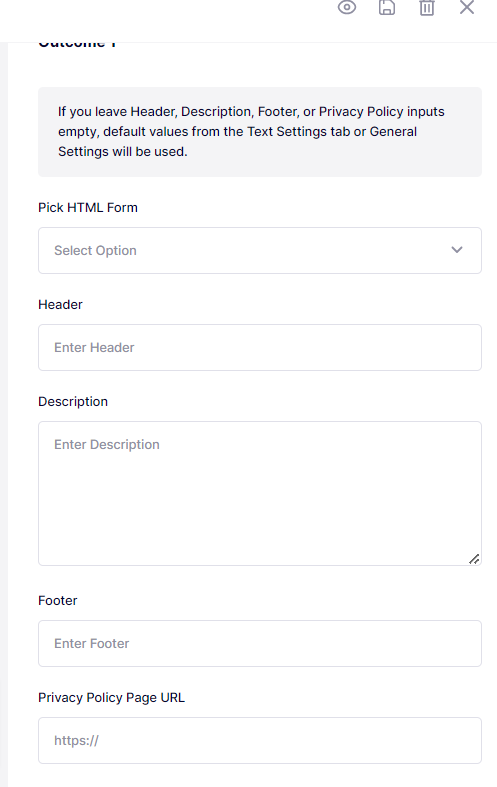Click the words Text Settings tab in notice

[x=299, y=132]
